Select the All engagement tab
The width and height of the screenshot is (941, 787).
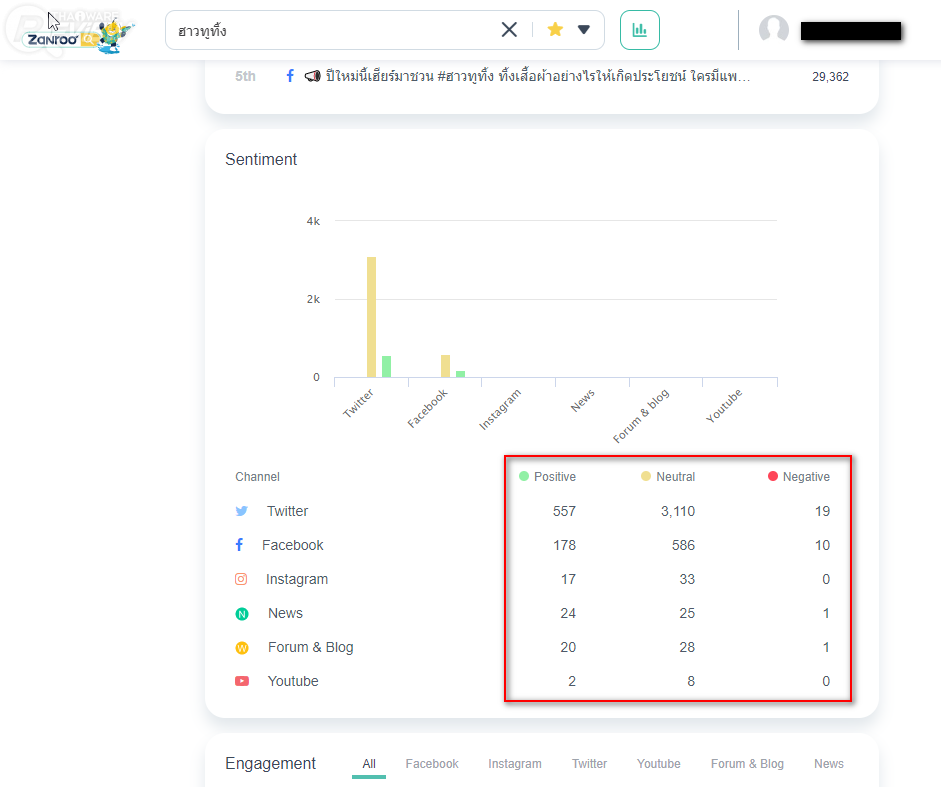coord(369,764)
